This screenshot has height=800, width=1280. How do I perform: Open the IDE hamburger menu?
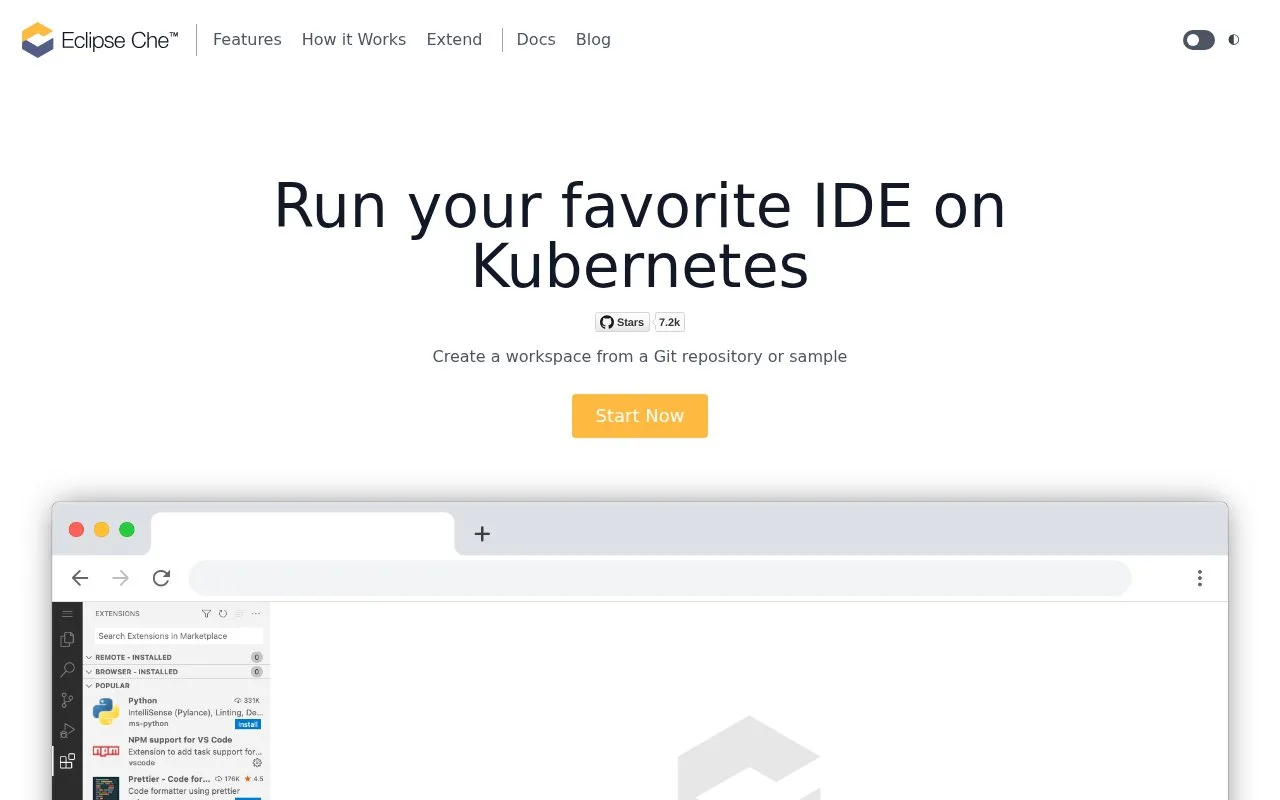point(67,614)
